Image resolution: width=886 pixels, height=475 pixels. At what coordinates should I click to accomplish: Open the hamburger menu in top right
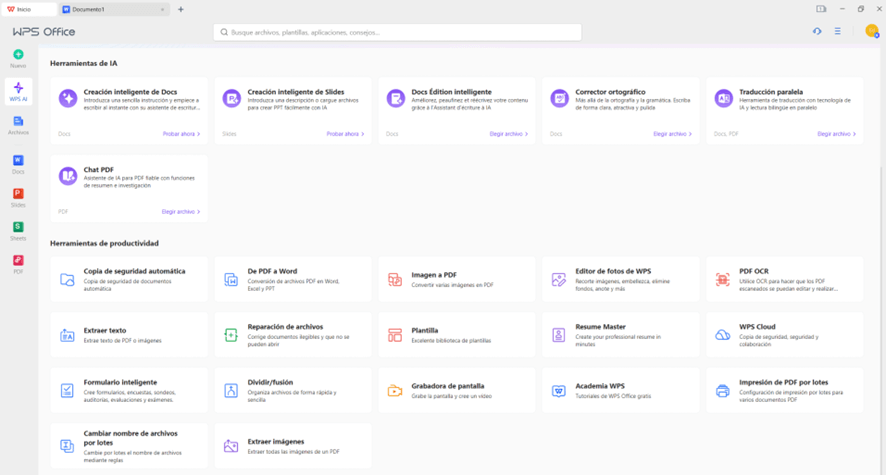click(838, 32)
